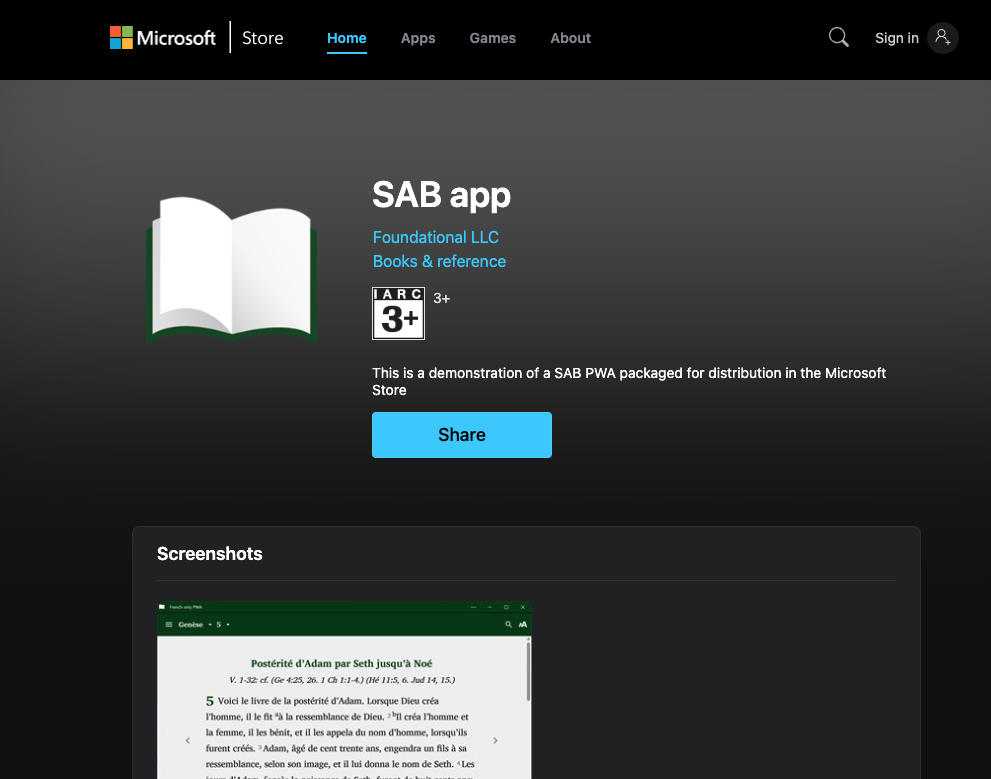The width and height of the screenshot is (991, 779).
Task: Click the Microsoft logo in the header
Action: tap(163, 38)
